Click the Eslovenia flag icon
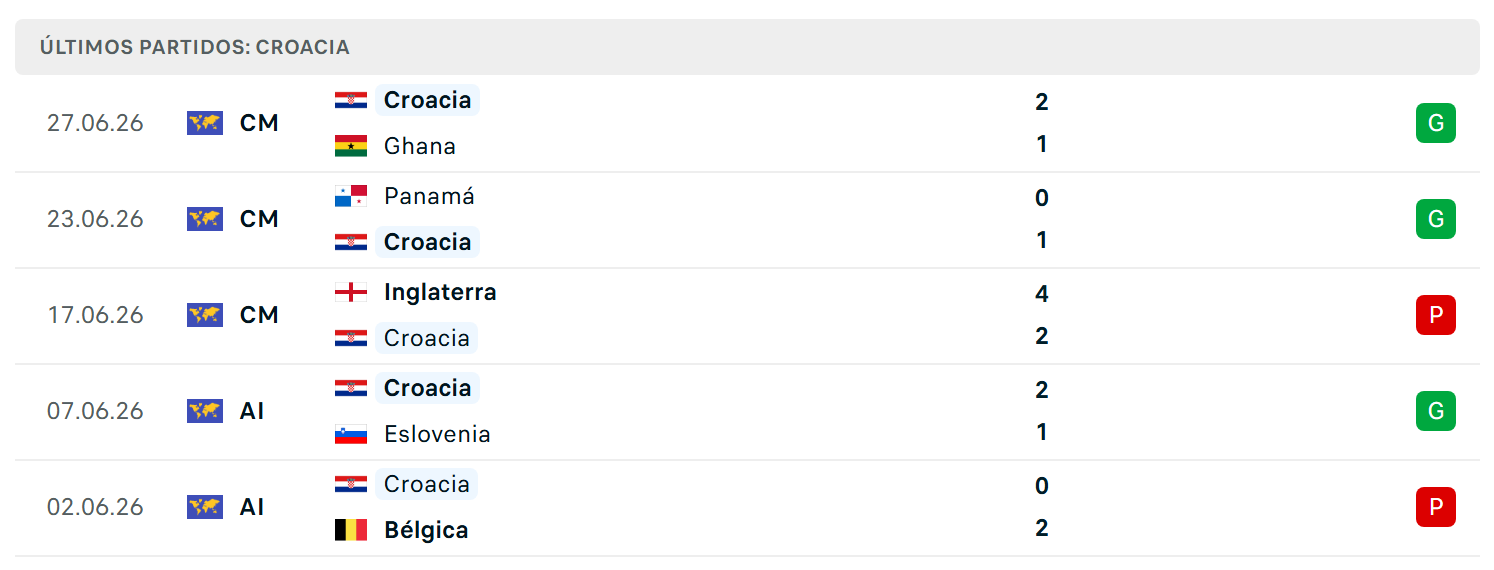The image size is (1494, 570). pyautogui.click(x=351, y=434)
